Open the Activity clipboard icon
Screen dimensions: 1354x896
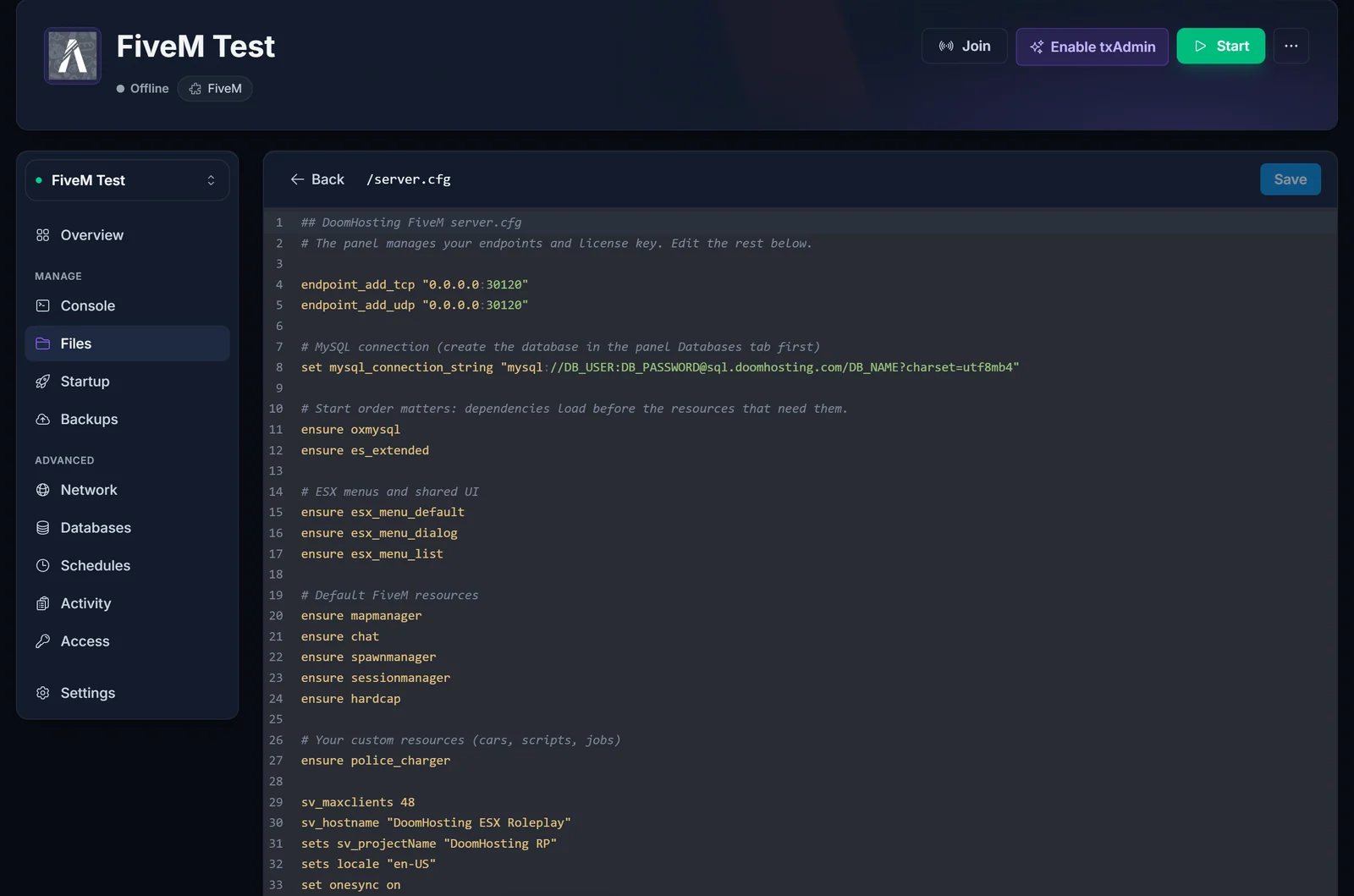click(43, 603)
